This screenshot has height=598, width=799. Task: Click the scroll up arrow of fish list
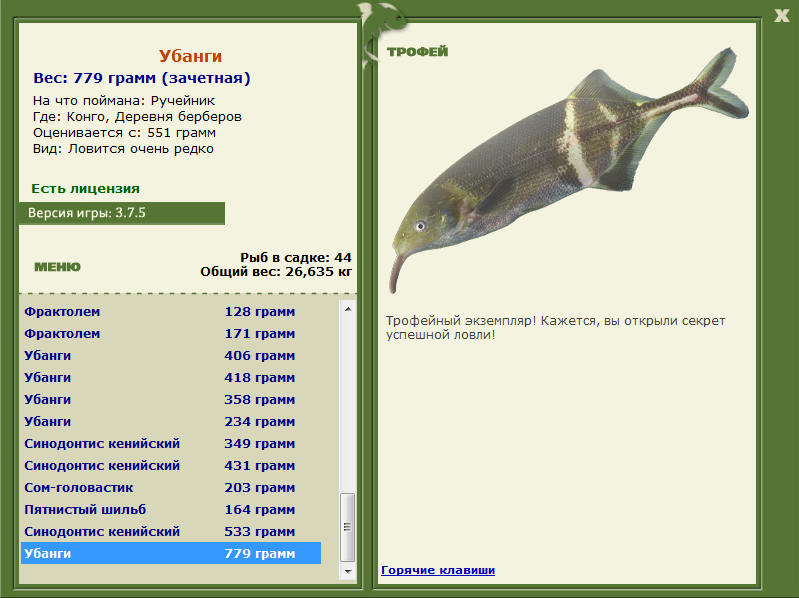click(x=348, y=309)
